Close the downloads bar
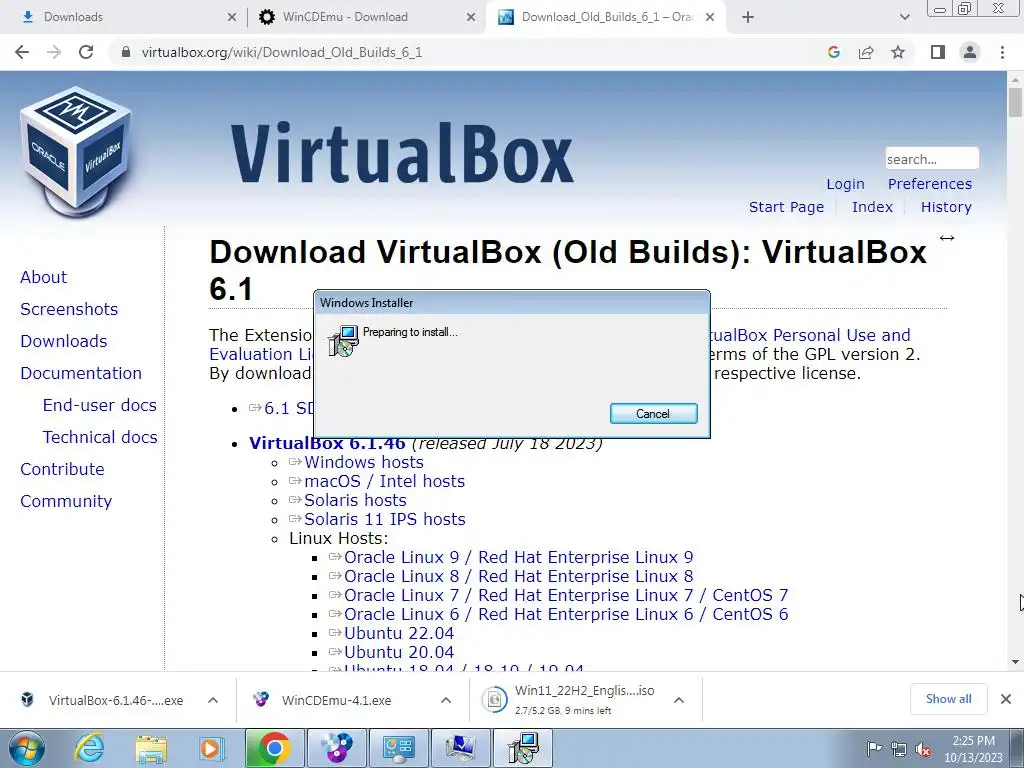The image size is (1024, 768). pos(1006,699)
